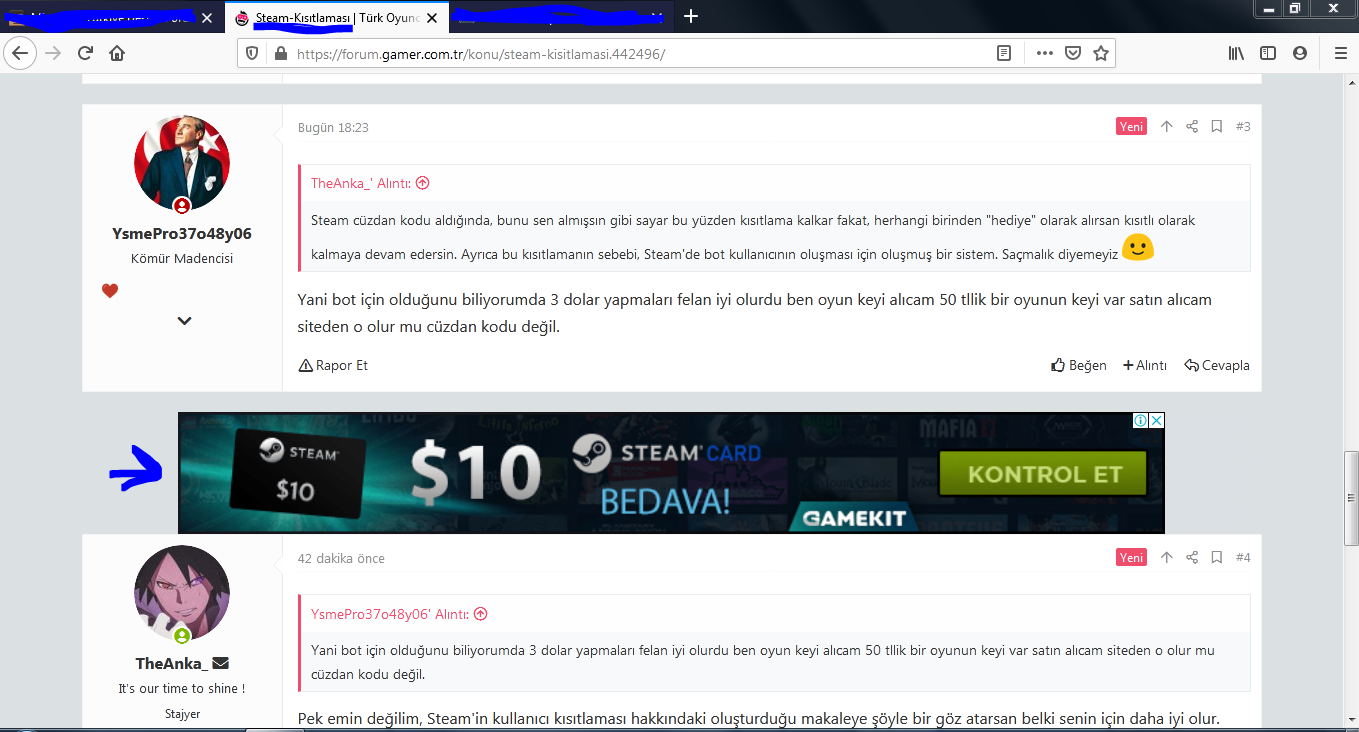Like post #3 with Beğen
Viewport: 1359px width, 732px height.
point(1079,365)
